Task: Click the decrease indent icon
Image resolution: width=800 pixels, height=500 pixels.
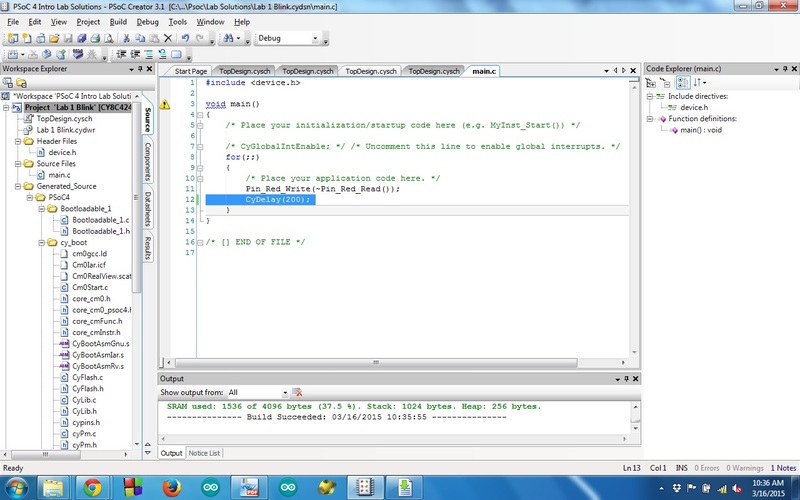Action: pyautogui.click(x=121, y=54)
